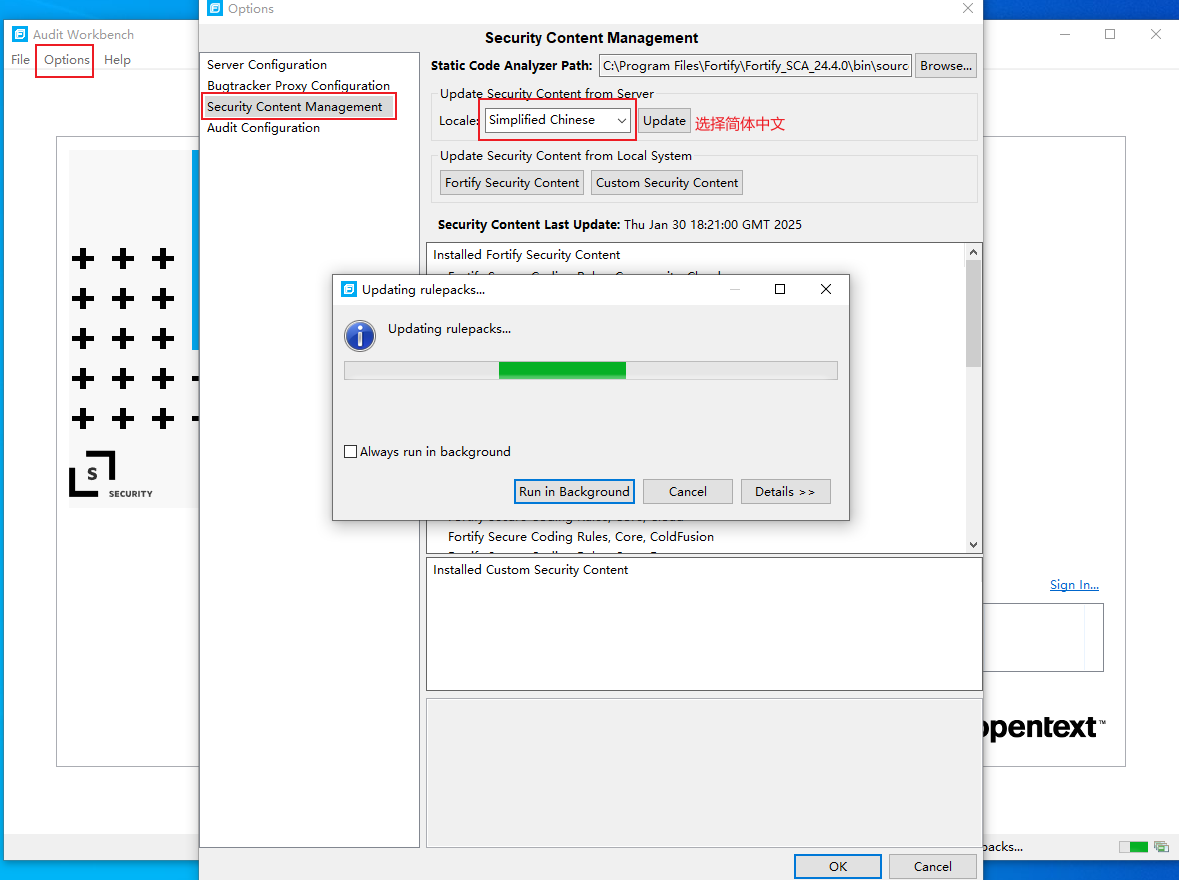Close the Updating rulepacks dialog

coord(826,290)
